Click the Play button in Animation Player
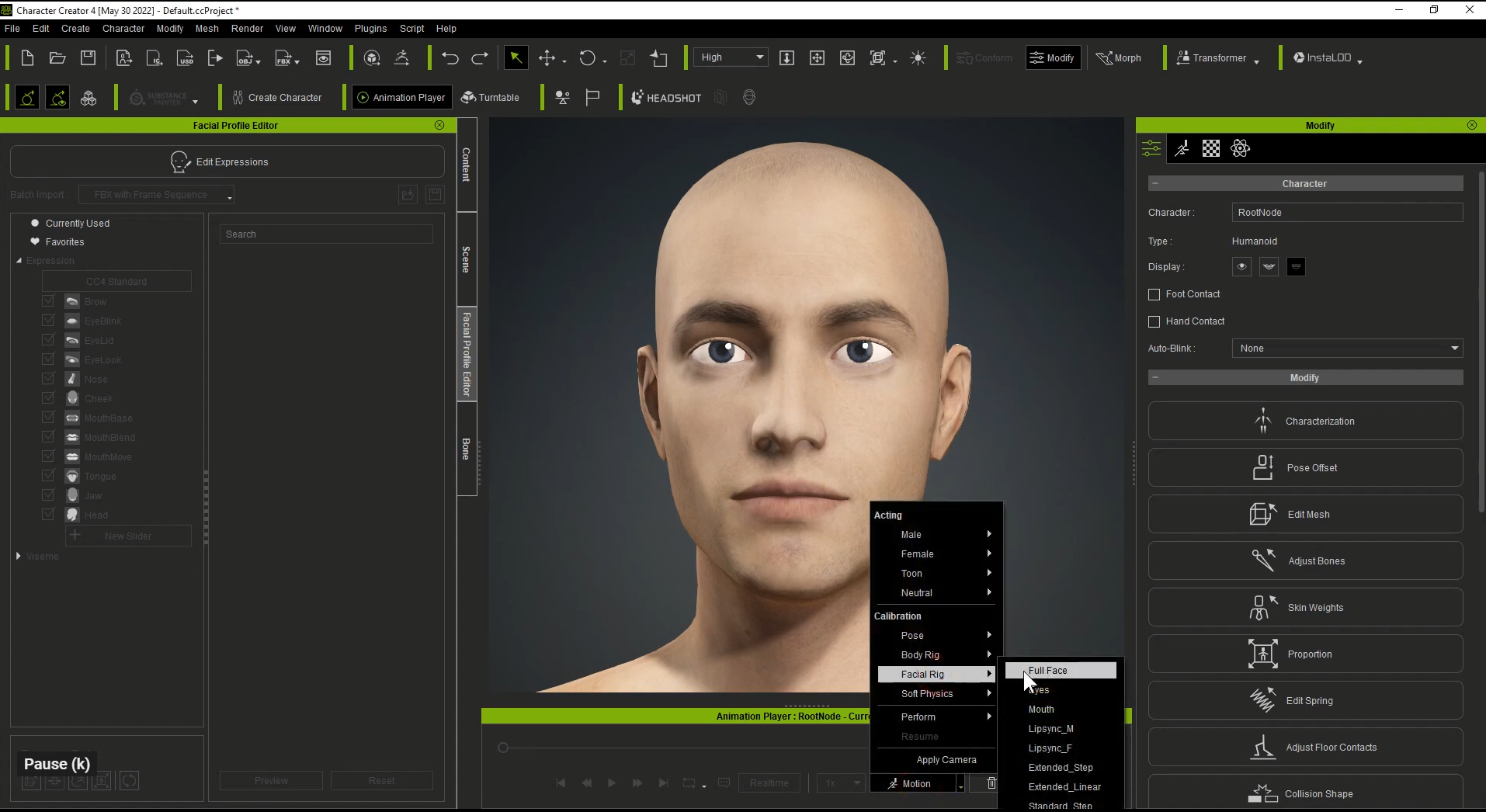 pyautogui.click(x=612, y=783)
